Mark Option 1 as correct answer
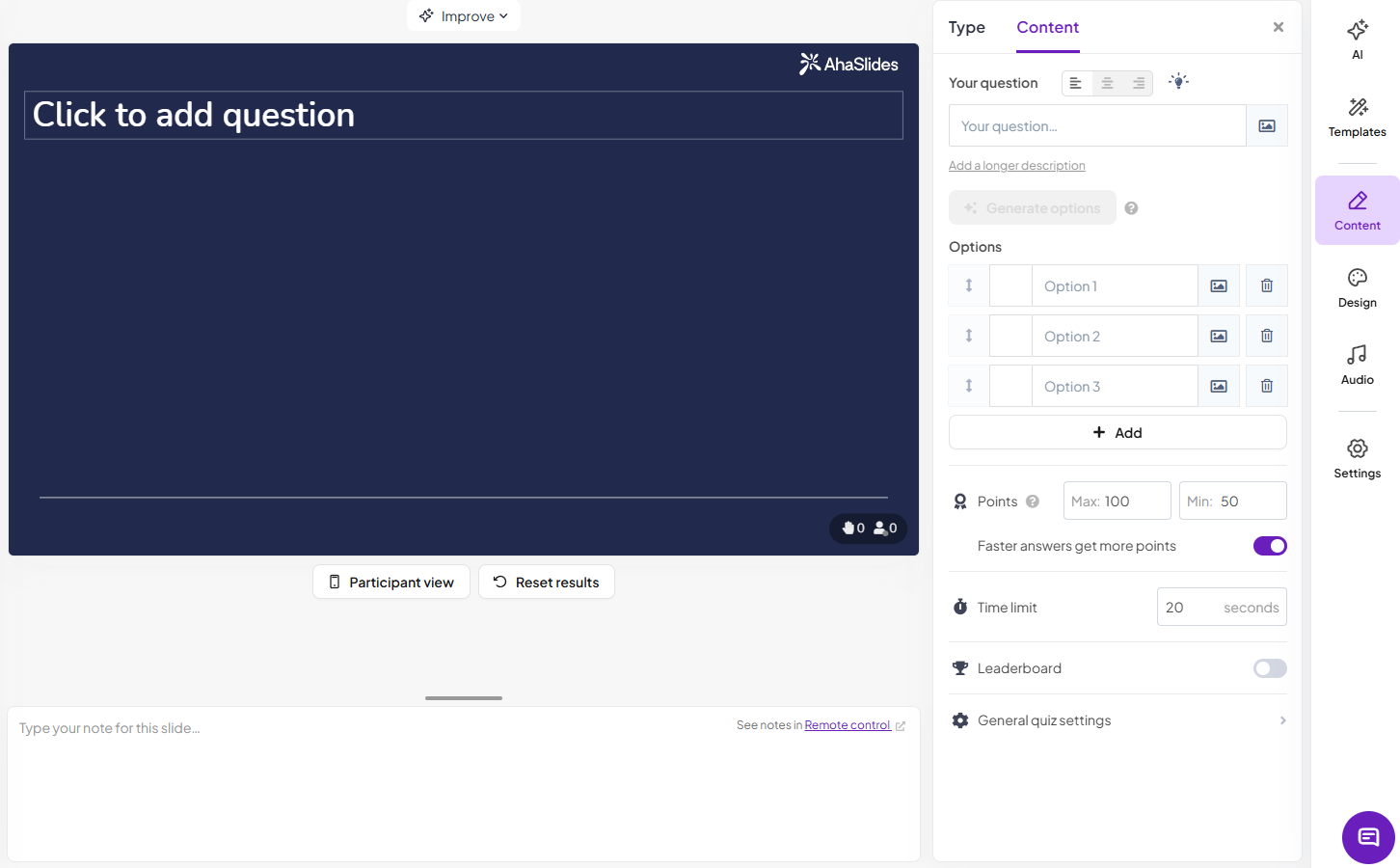This screenshot has width=1400, height=868. pos(1010,286)
